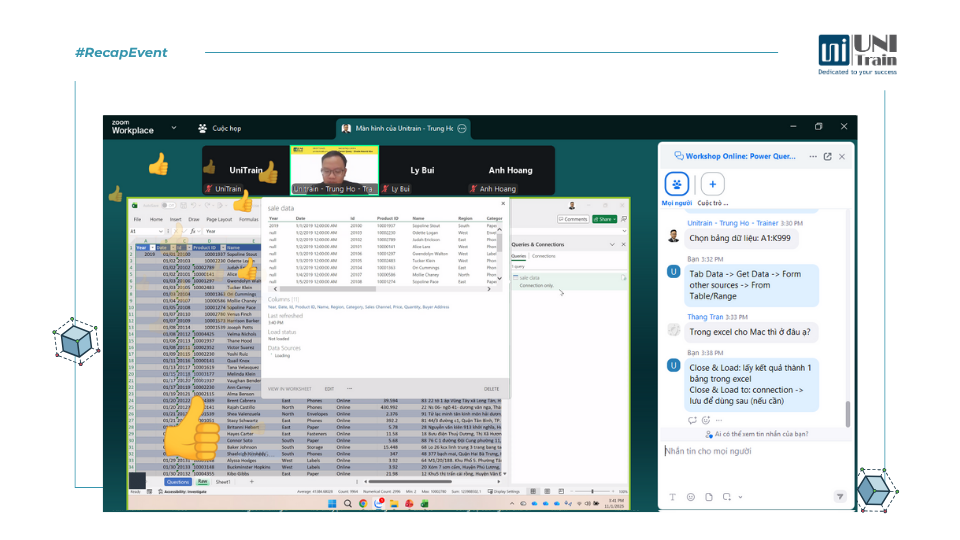
Task: Expand the Name Box dropdown
Action: tap(160, 231)
